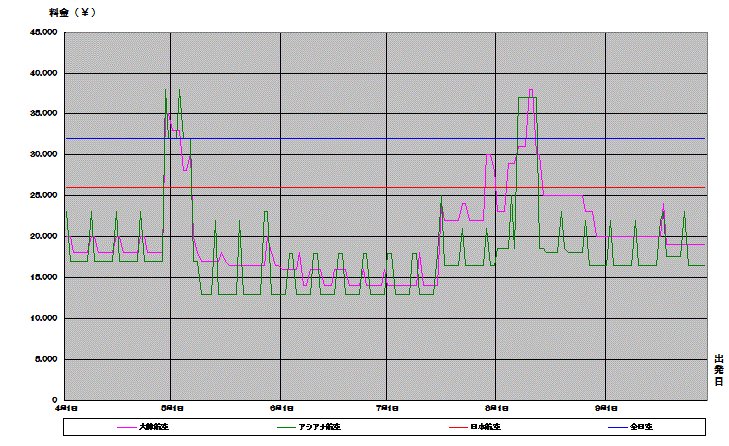The image size is (729, 446).
Task: Click the 5月1日 x-axis label
Action: pos(171,408)
